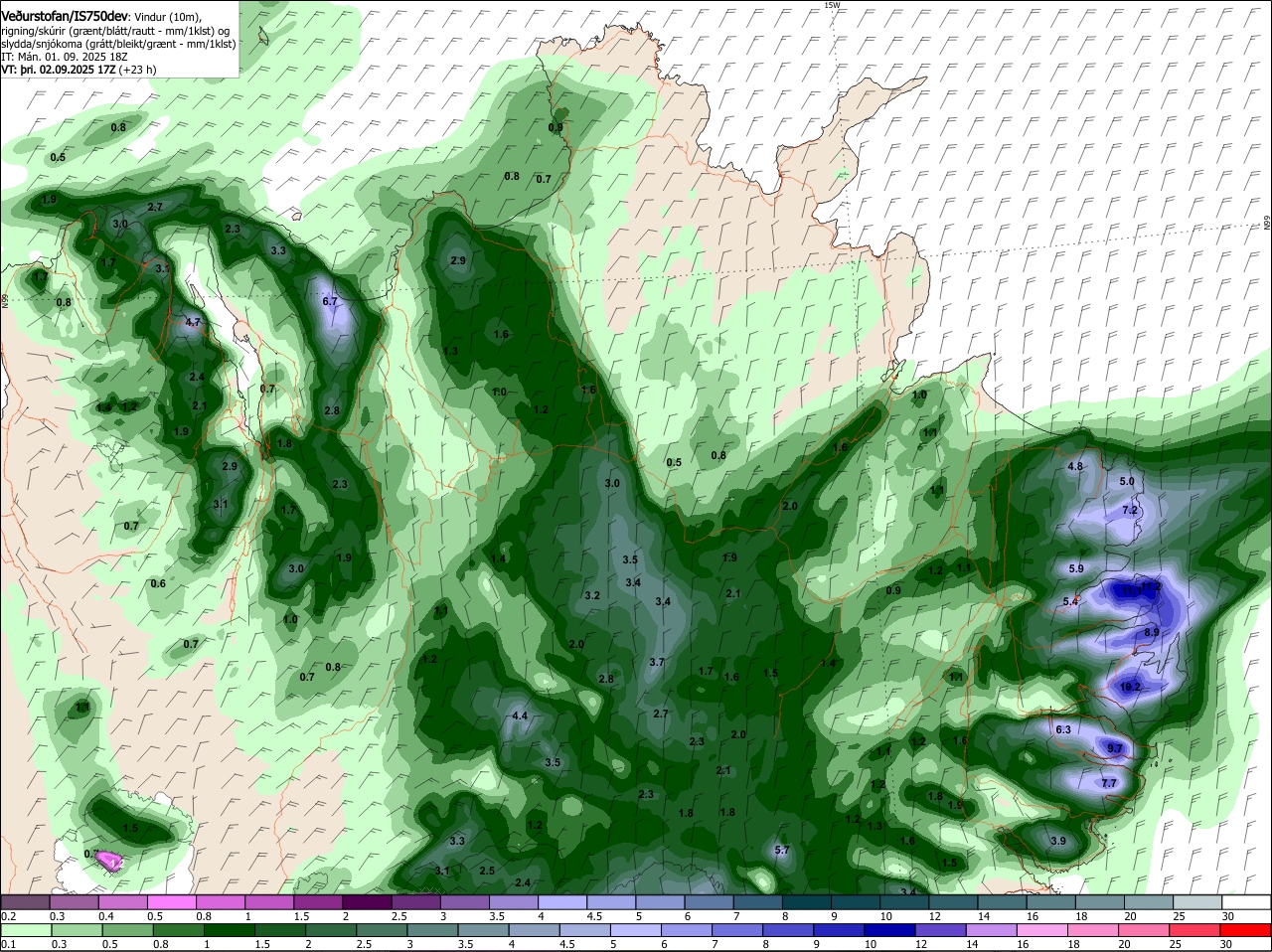Select the 8.9 precipitation value

coord(1152,632)
